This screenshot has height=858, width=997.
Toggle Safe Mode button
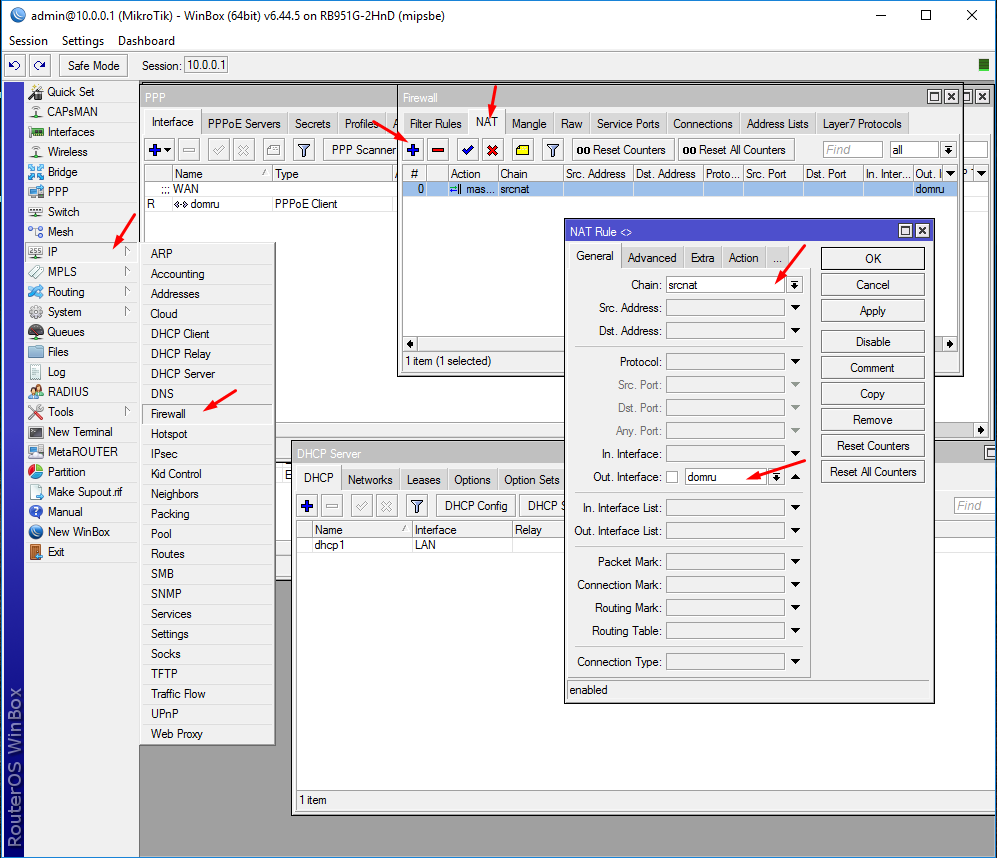(x=93, y=66)
